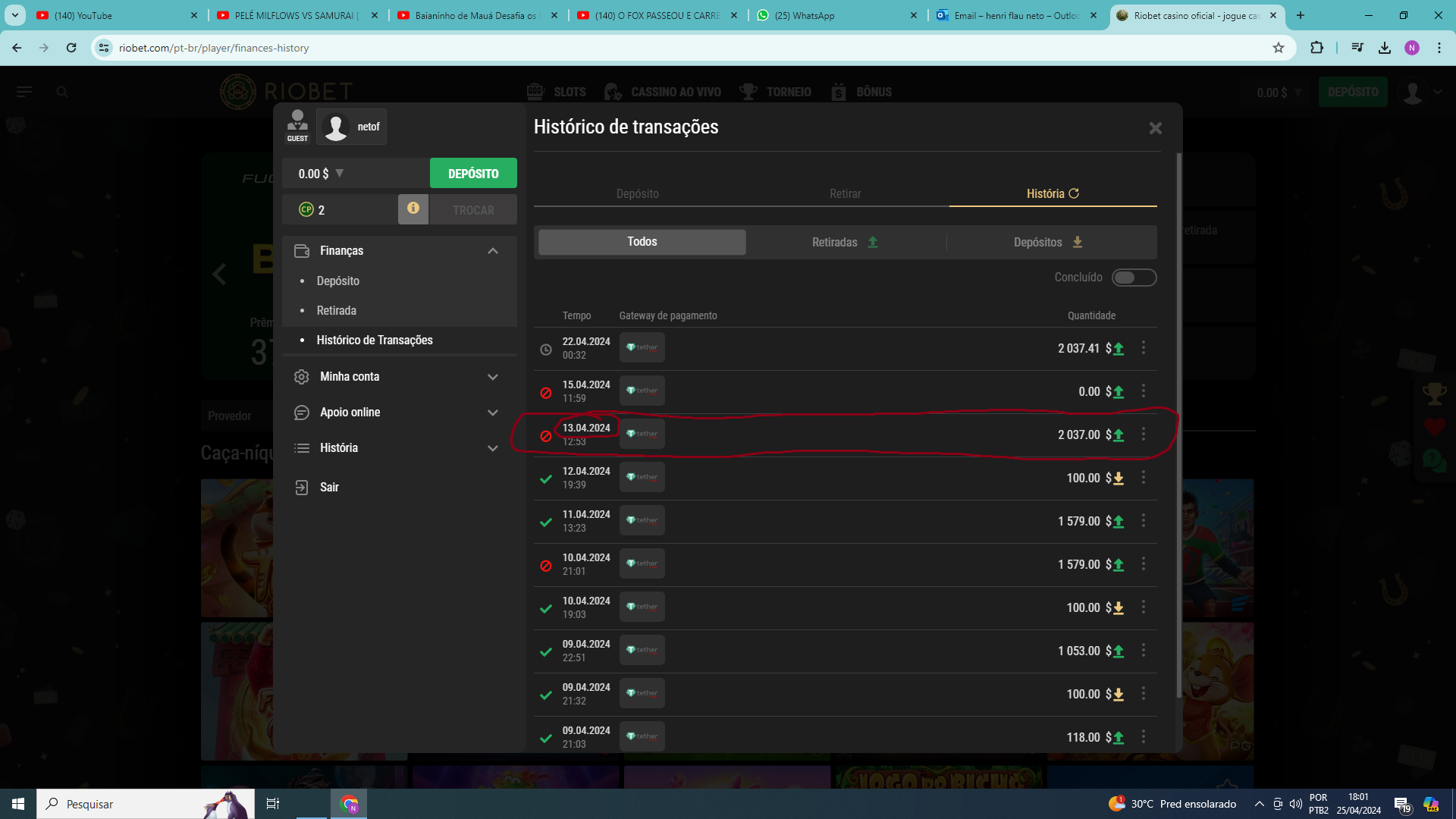Switch to the Retirar tab
Viewport: 1456px width, 819px height.
tap(846, 194)
